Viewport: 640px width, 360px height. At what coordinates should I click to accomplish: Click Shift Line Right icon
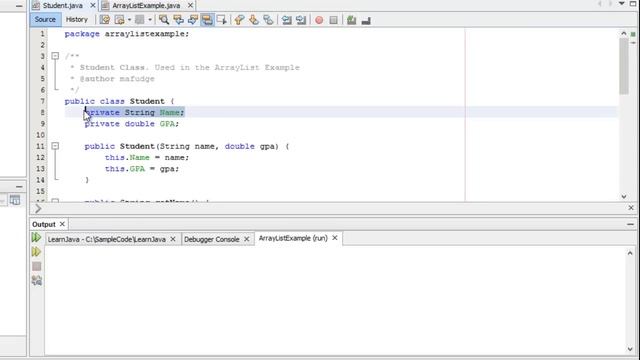(x=301, y=20)
